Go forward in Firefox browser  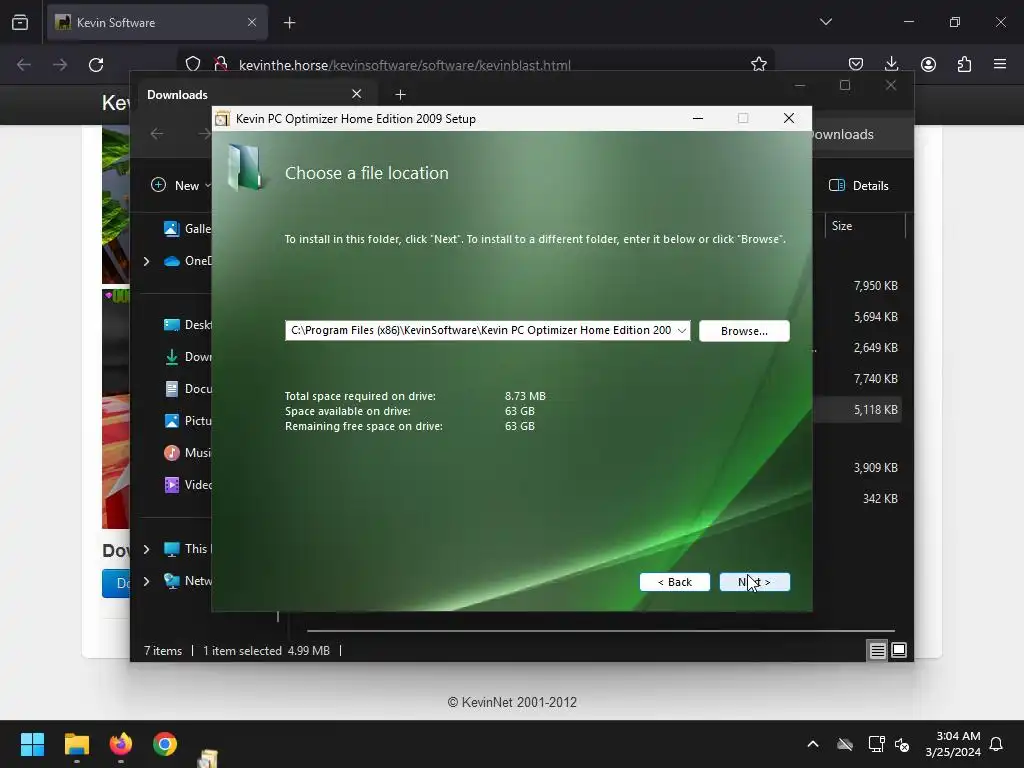point(60,65)
